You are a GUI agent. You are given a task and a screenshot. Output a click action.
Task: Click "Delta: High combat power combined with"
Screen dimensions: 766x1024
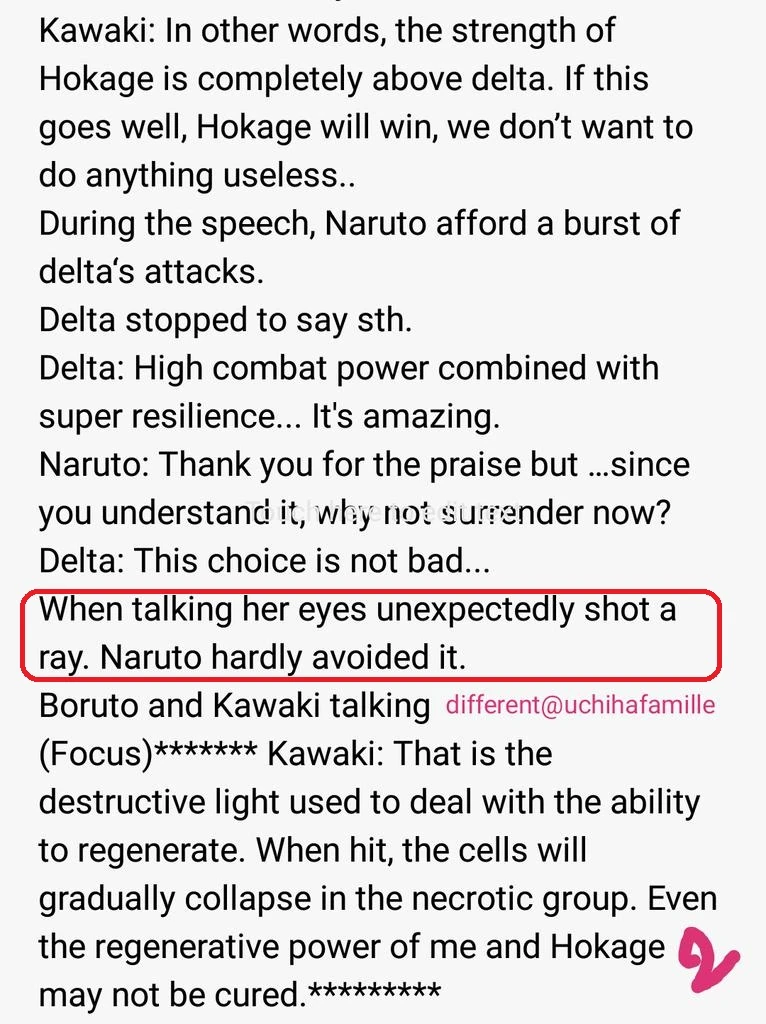coord(349,368)
